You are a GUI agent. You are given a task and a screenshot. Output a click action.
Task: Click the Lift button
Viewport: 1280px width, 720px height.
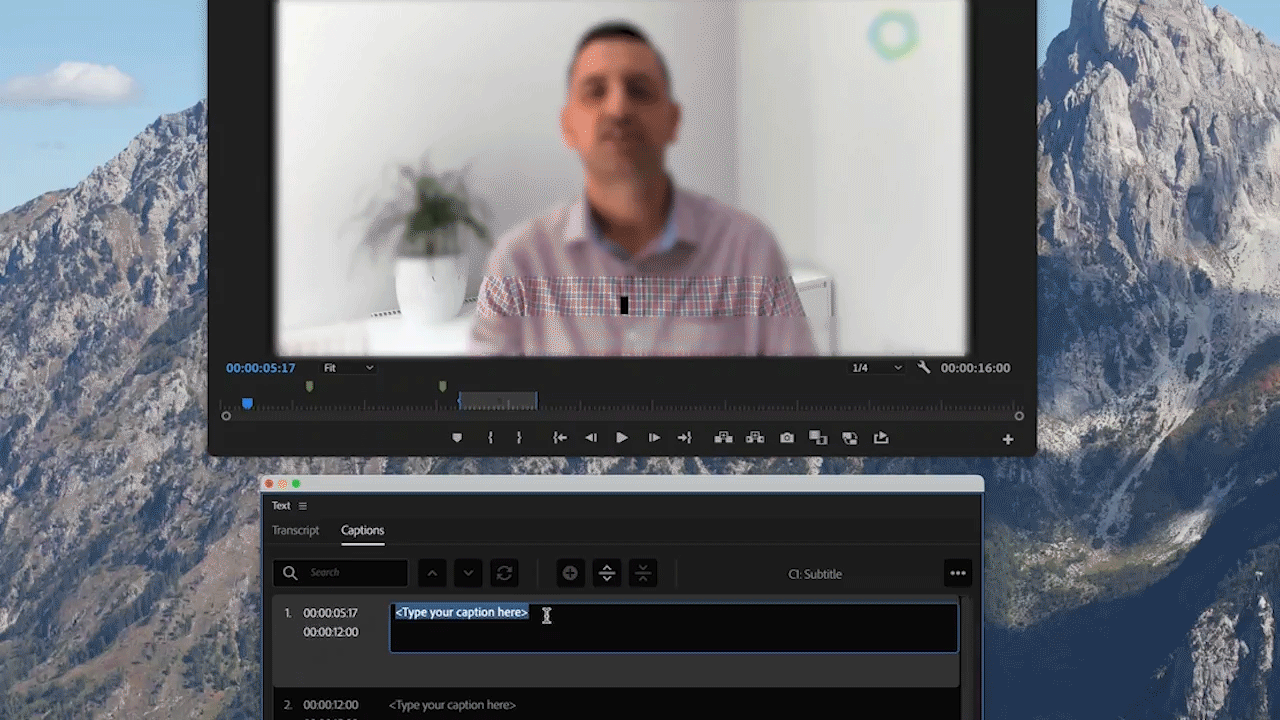click(x=723, y=438)
